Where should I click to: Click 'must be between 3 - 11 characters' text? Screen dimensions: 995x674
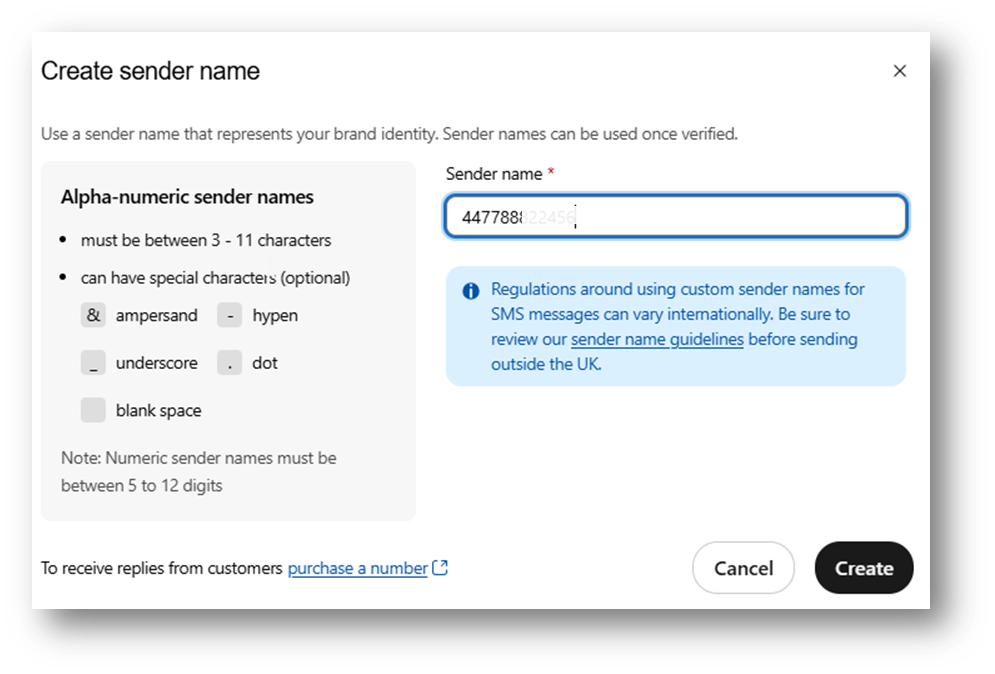pyautogui.click(x=206, y=241)
